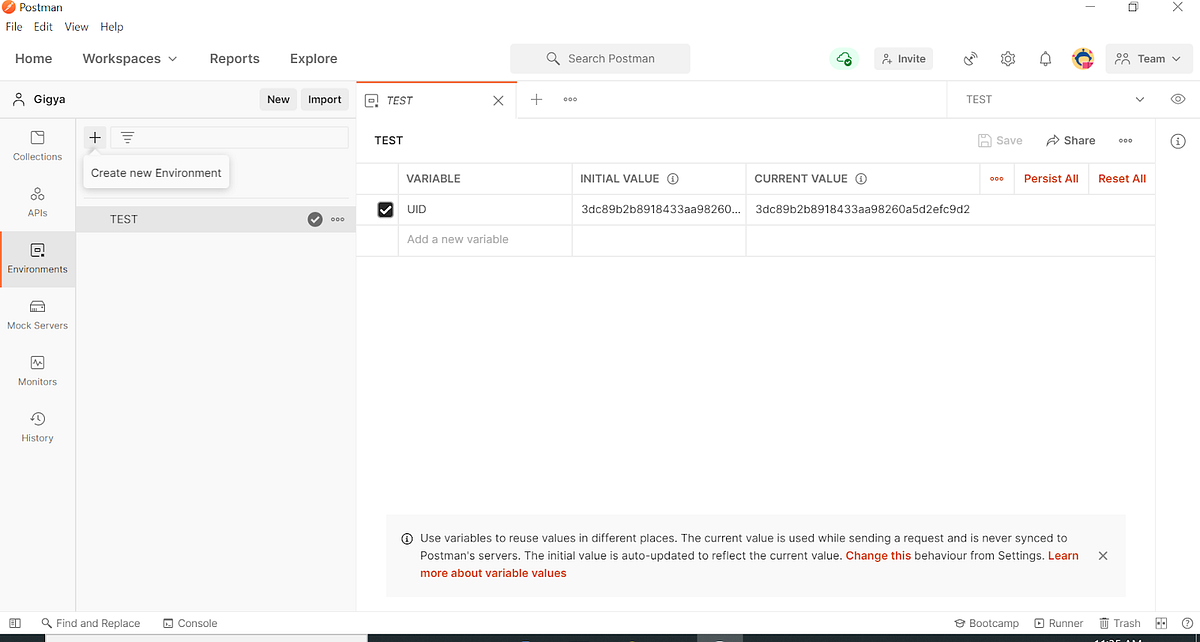Focus the Search Postman field

[600, 59]
